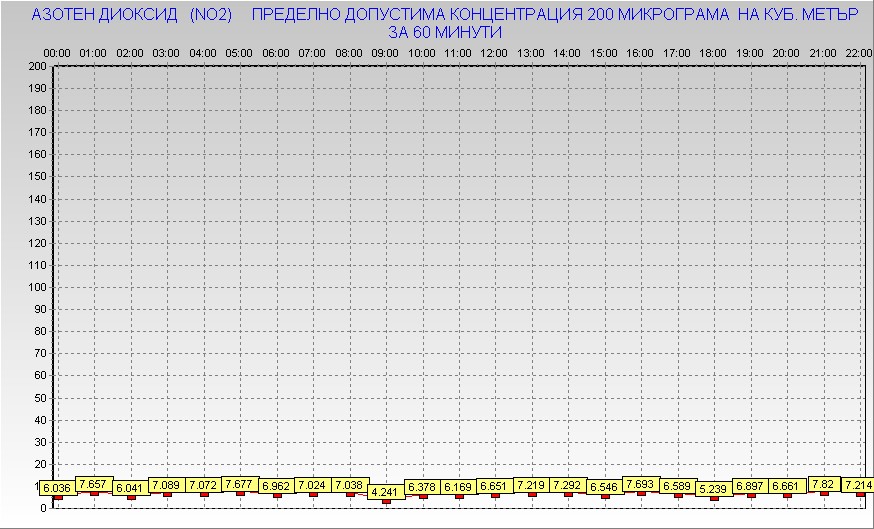Image resolution: width=874 pixels, height=529 pixels.
Task: Click the 6.661 data label
Action: pos(786,486)
